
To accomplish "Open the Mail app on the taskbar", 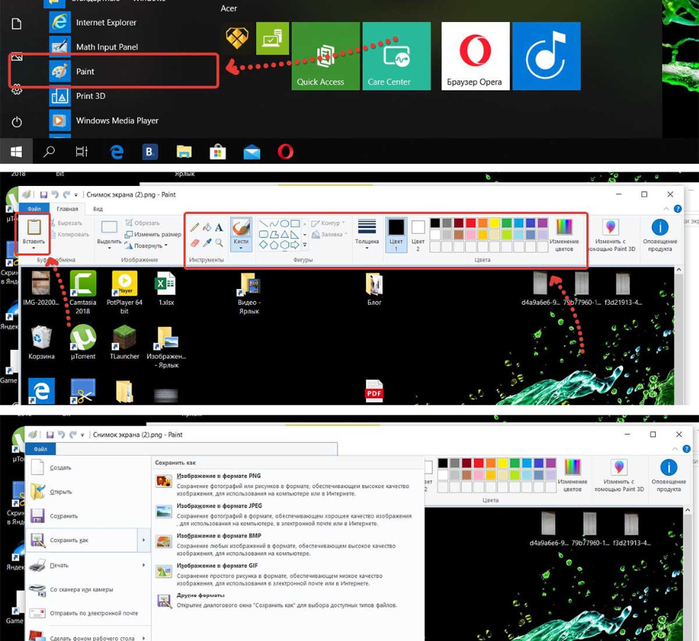I will coord(252,152).
